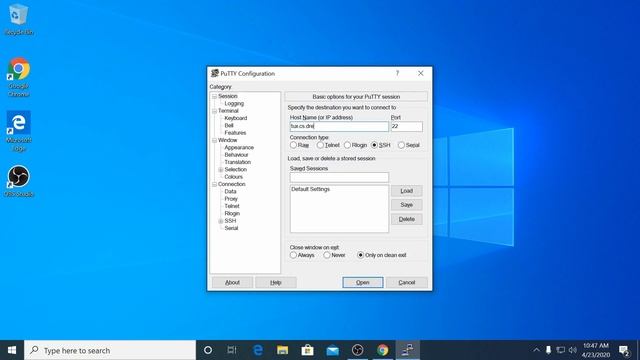Open the Action Center notifications
The height and width of the screenshot is (360, 640).
point(624,350)
